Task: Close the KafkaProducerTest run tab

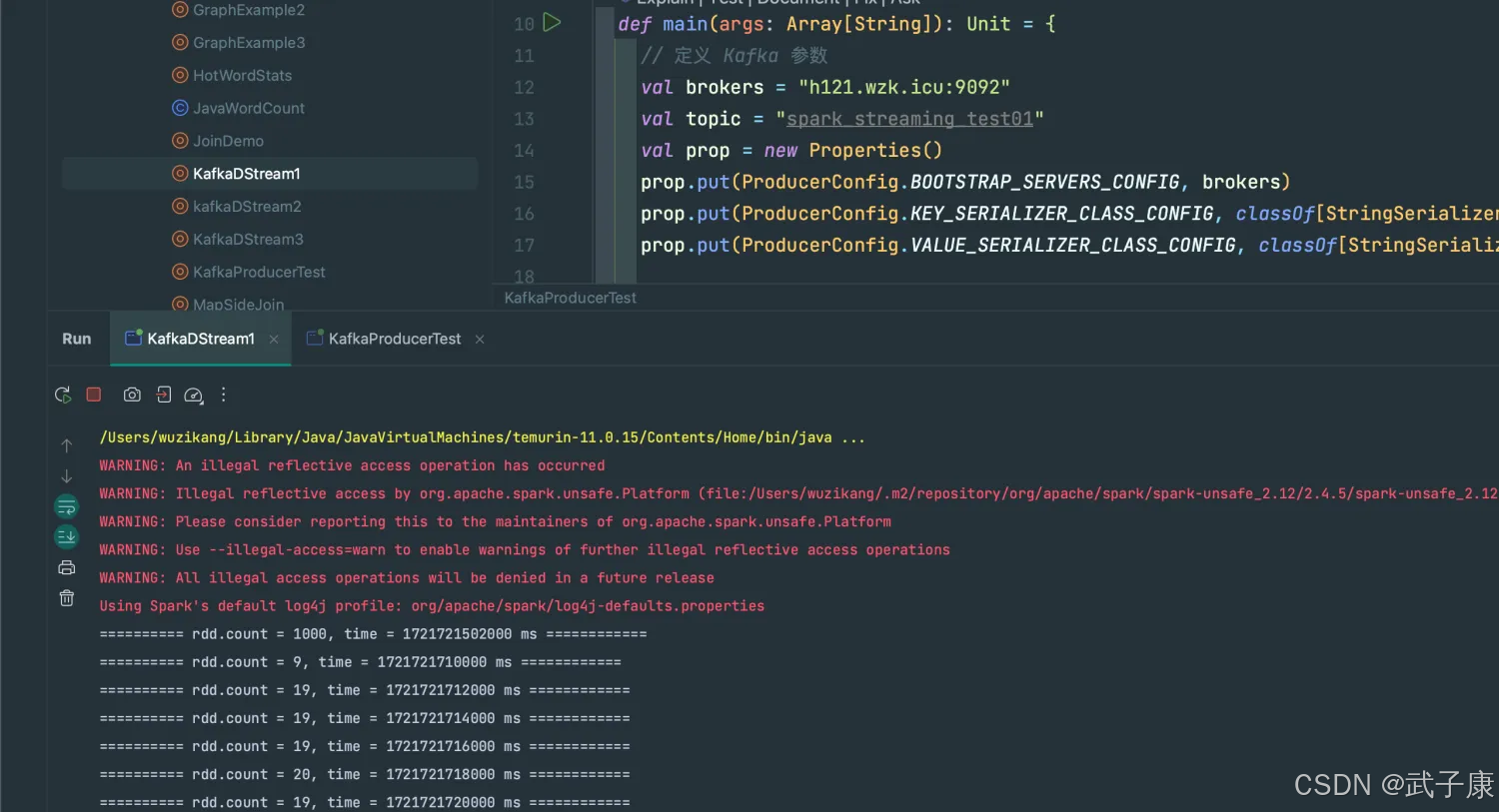Action: [480, 340]
